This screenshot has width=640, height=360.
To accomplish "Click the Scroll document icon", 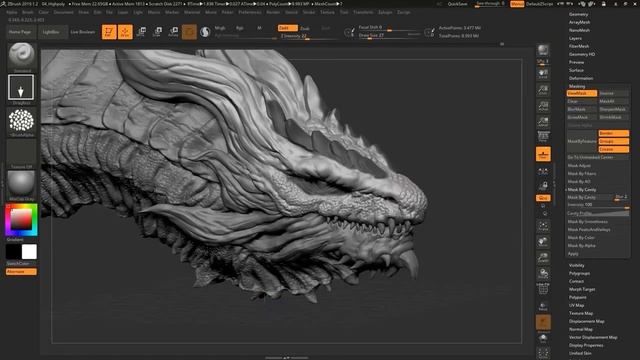I will coord(543,73).
